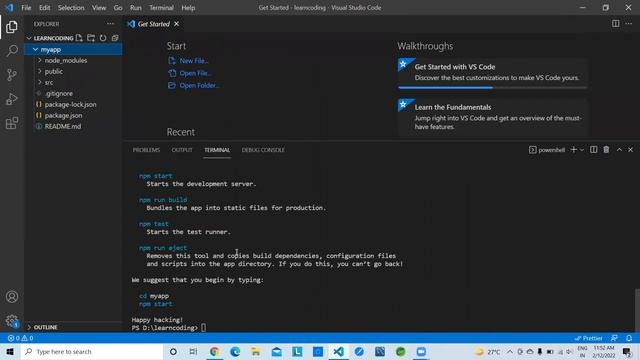
Task: Add a new terminal with plus icon
Action: click(x=573, y=150)
